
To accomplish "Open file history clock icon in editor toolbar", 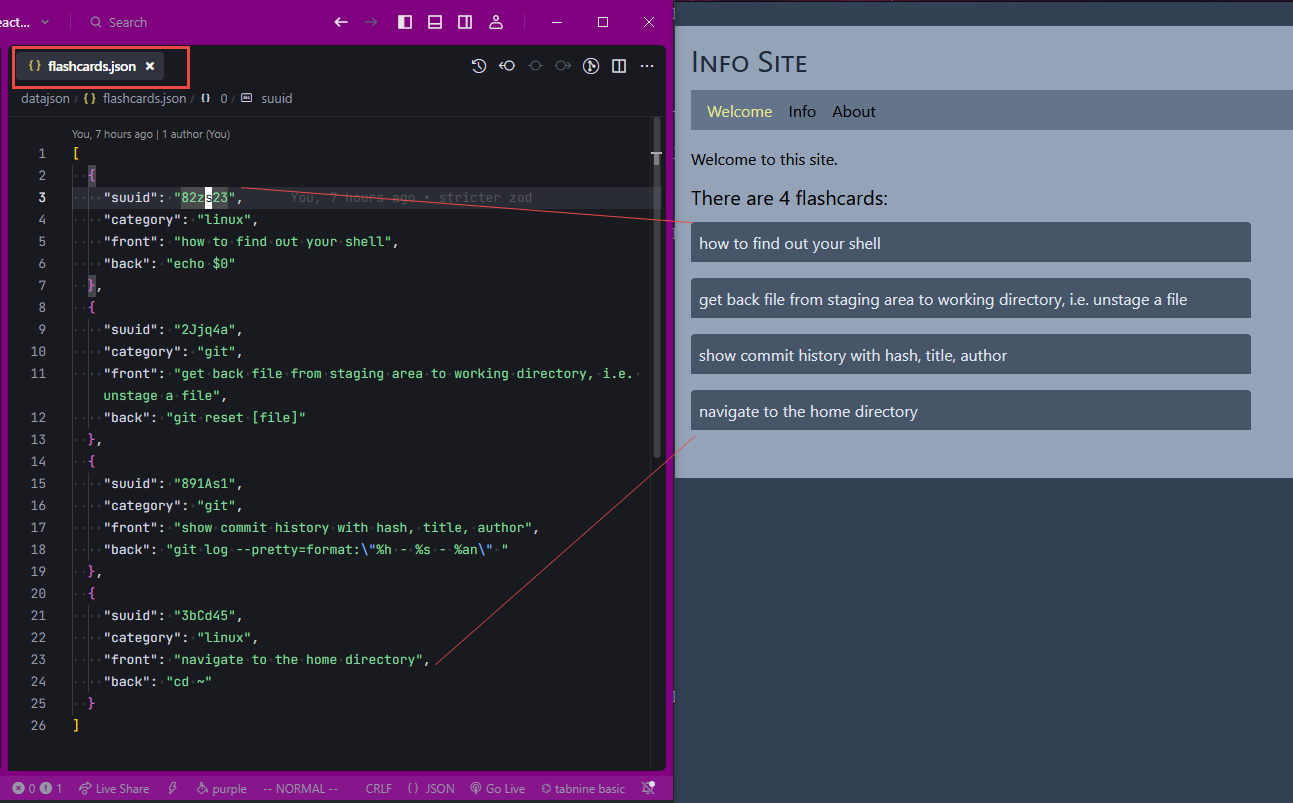I will tap(479, 66).
